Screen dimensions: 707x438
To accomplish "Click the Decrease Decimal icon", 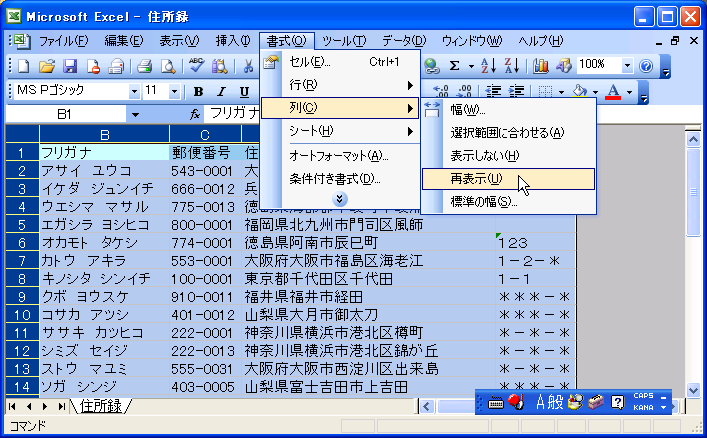I will 464,92.
